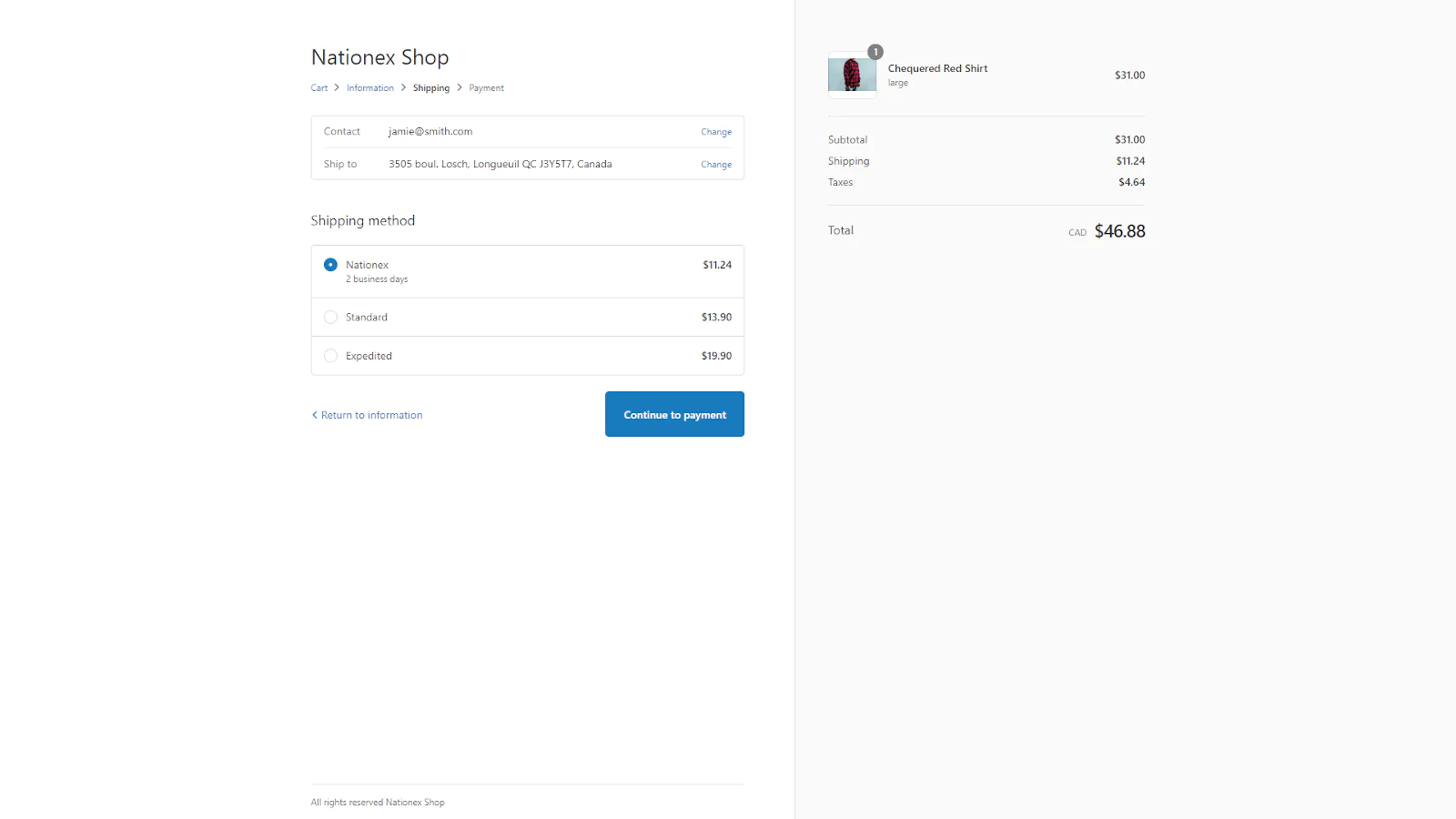The width and height of the screenshot is (1456, 819).
Task: Select the Standard shipping radio button
Action: click(330, 318)
